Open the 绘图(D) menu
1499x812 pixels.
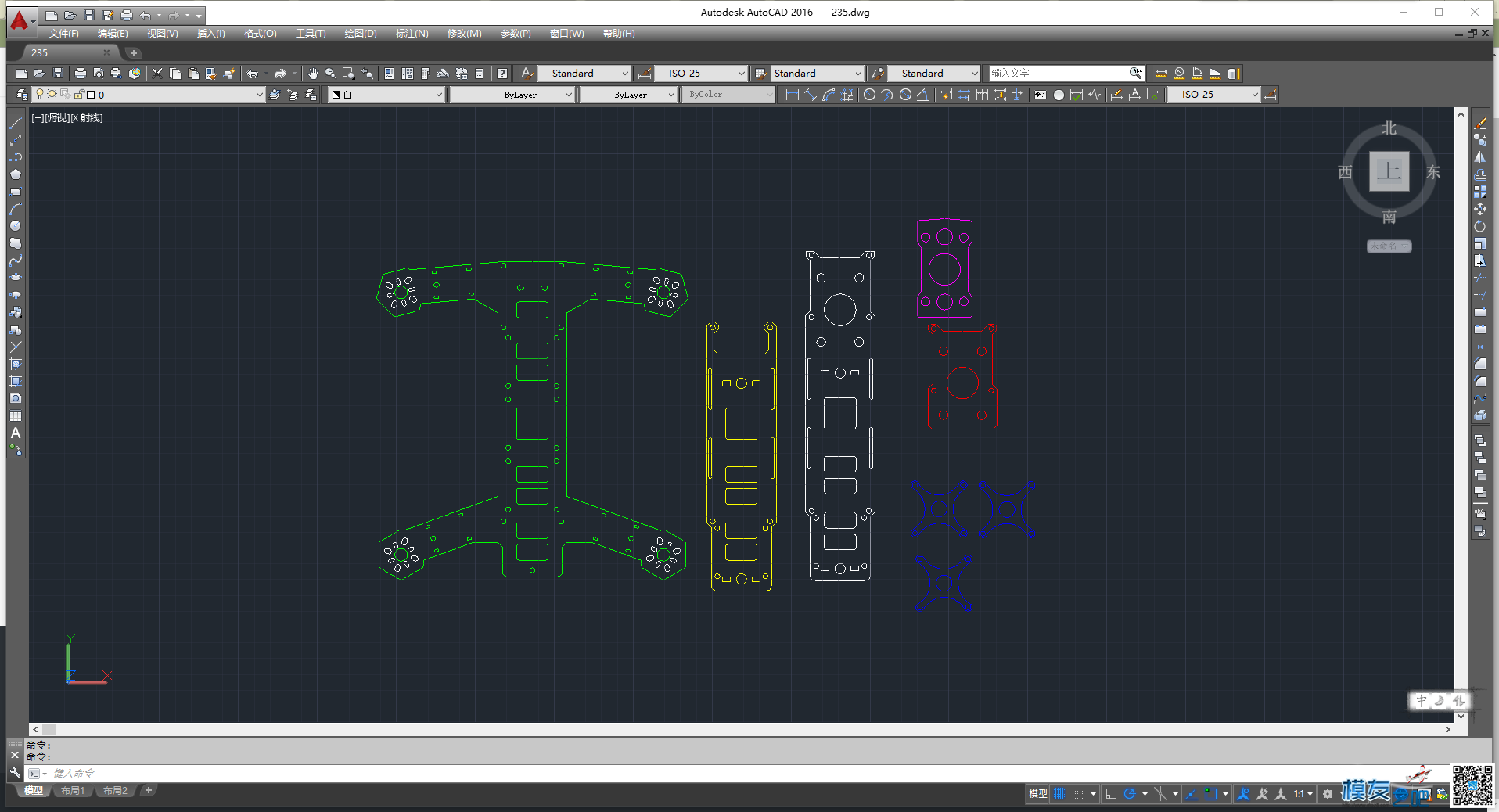361,34
